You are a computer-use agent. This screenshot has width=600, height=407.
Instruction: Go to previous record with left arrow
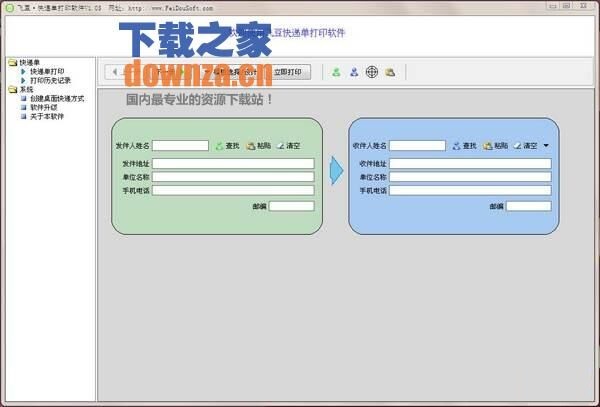tap(114, 72)
